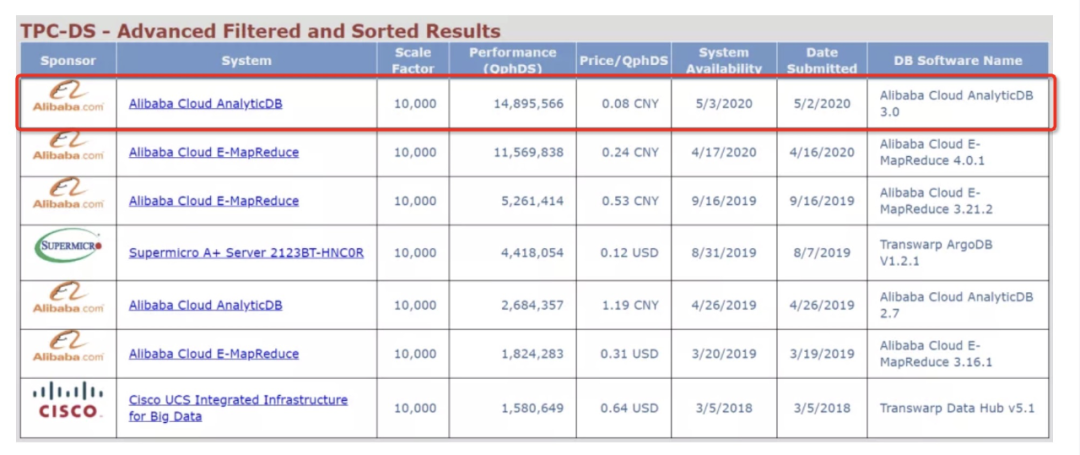
Task: Open the E-MapReduce link with 11,569,838 QphDS
Action: [x=213, y=152]
